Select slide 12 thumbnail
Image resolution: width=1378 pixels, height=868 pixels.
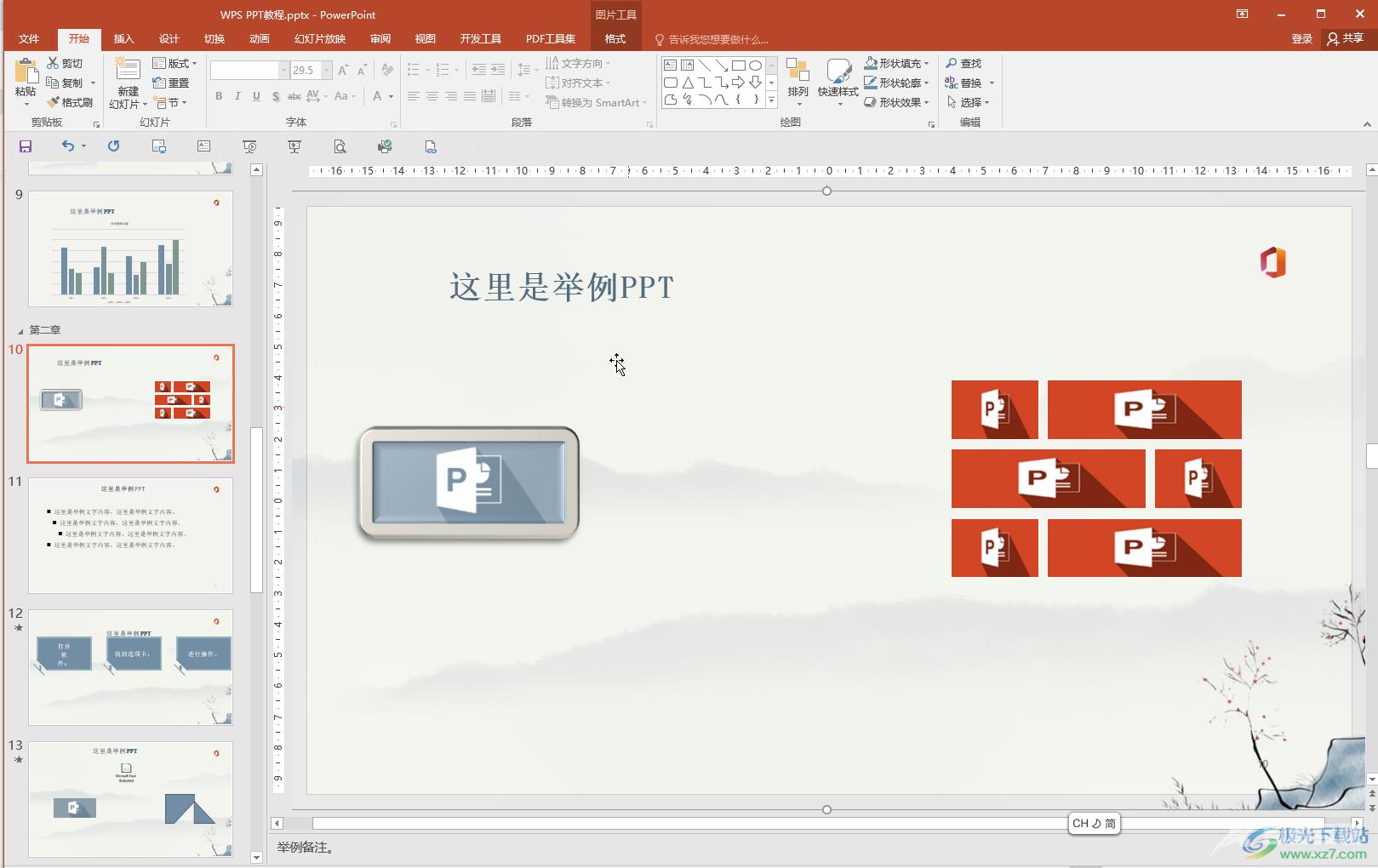click(x=130, y=667)
